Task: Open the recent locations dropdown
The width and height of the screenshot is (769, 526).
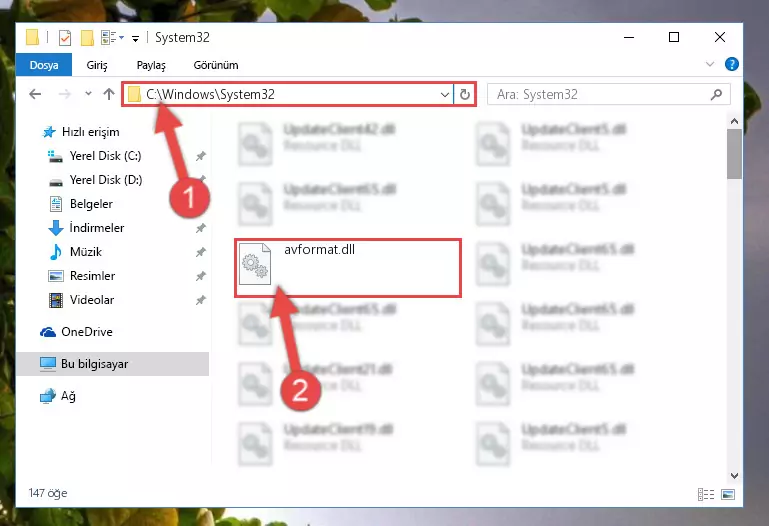Action: [x=88, y=93]
